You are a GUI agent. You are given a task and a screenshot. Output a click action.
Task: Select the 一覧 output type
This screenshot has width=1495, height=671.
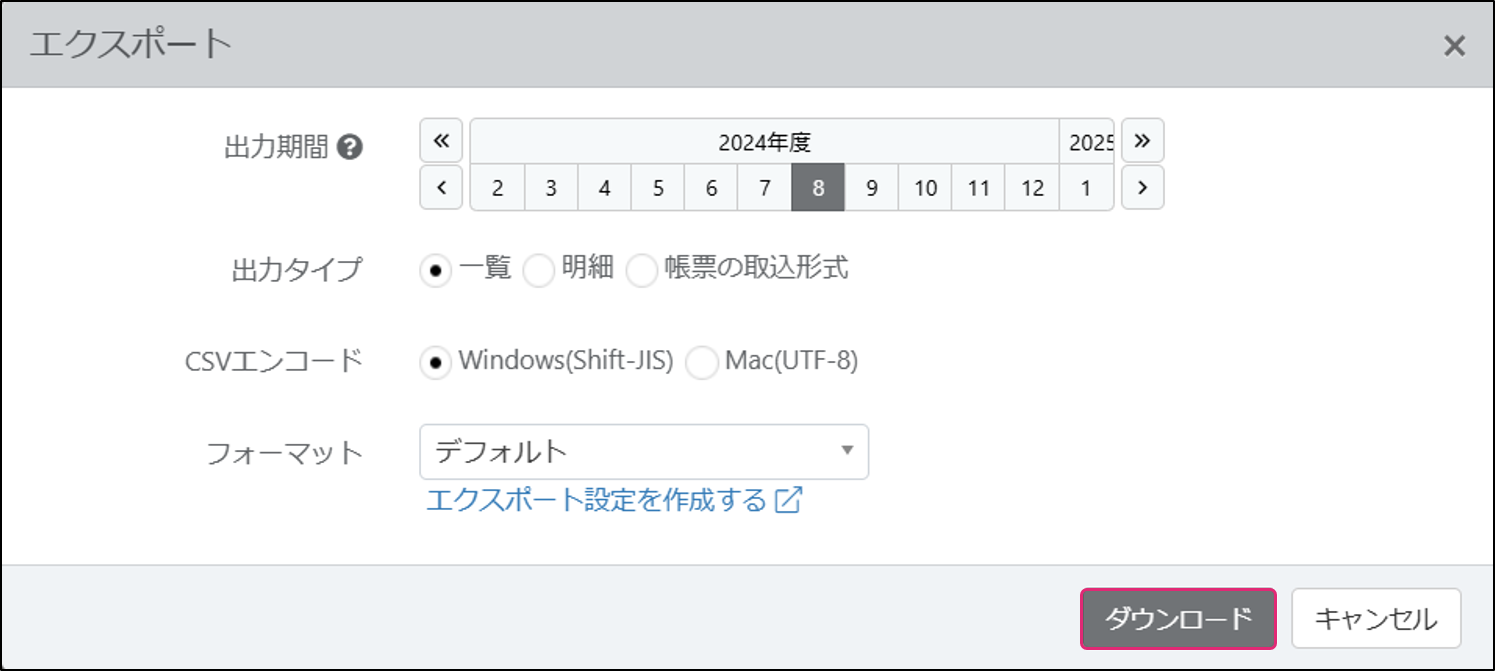435,270
